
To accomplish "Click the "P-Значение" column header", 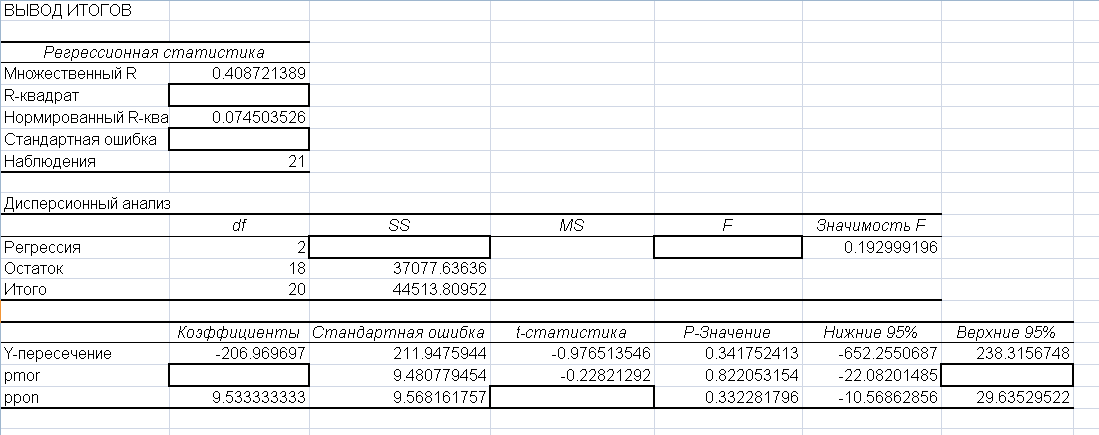I will coord(727,332).
